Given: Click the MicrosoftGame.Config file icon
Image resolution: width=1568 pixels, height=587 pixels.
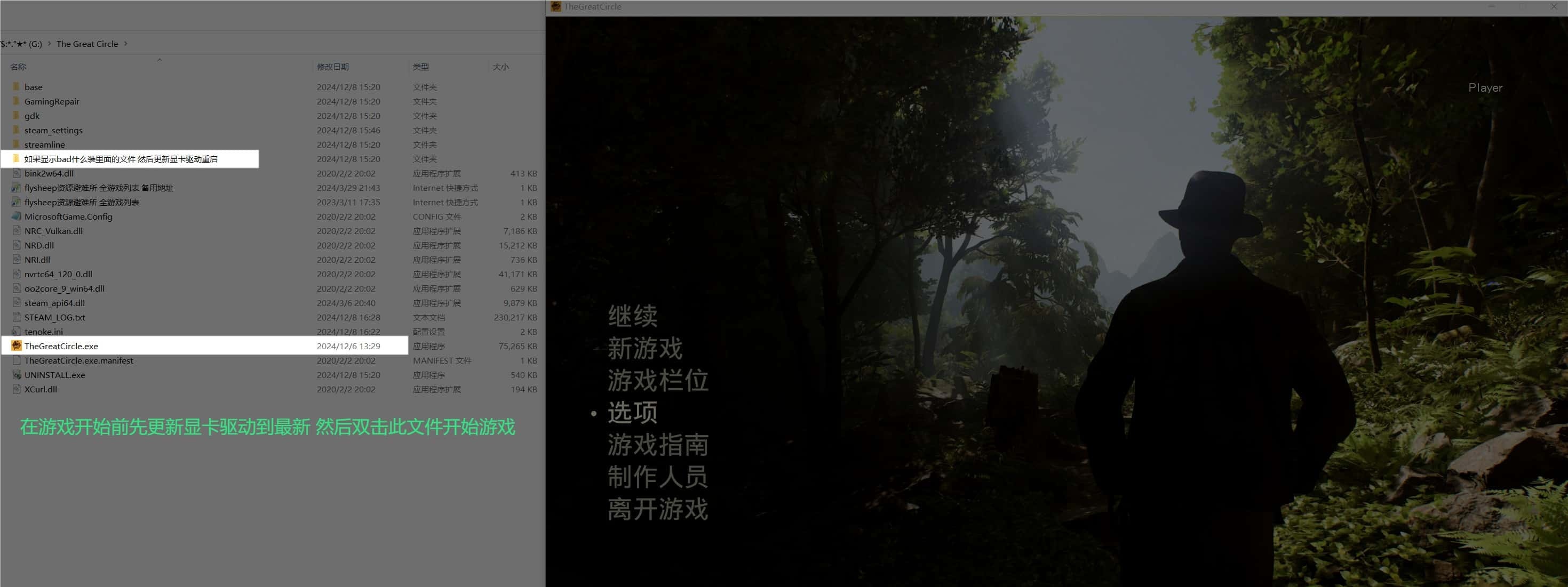Looking at the screenshot, I should point(17,216).
